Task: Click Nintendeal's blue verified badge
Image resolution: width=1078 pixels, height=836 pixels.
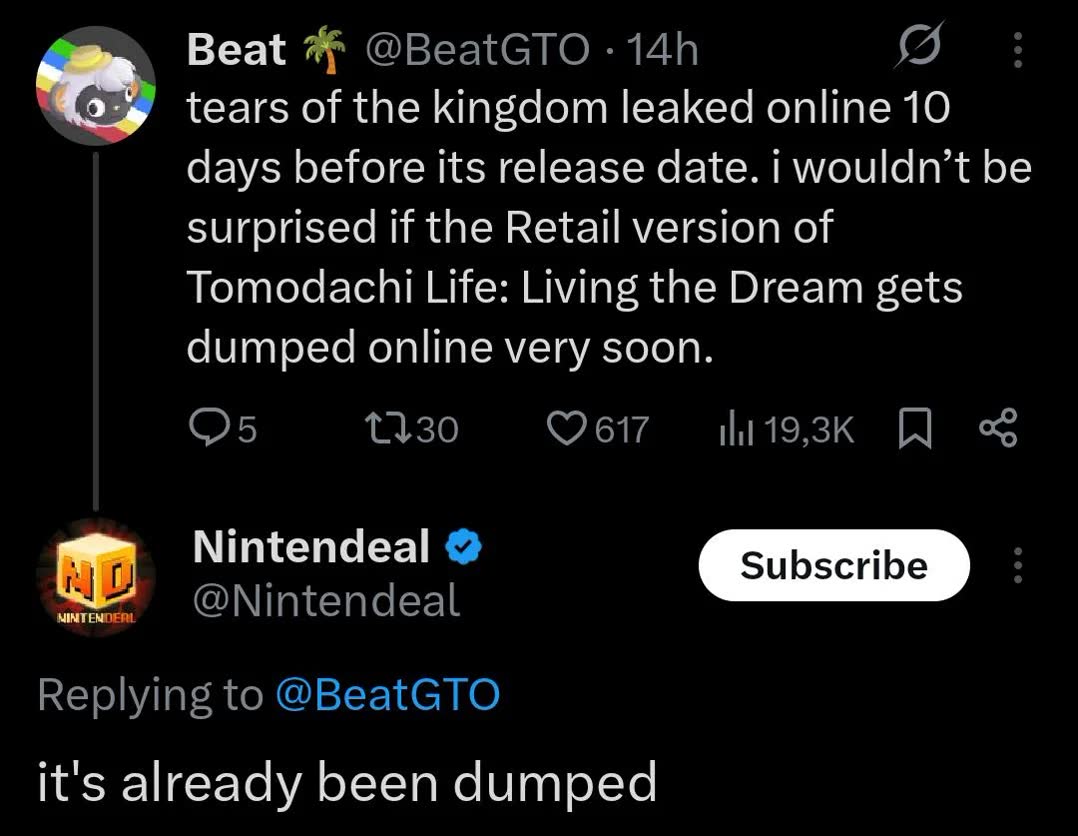Action: click(x=463, y=547)
